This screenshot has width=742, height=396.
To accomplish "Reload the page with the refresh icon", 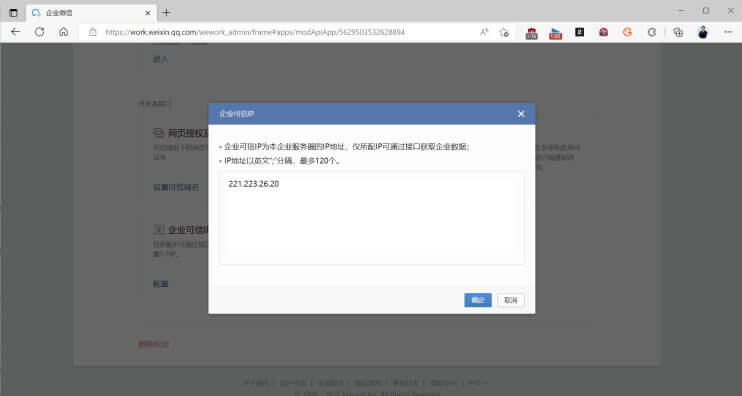I will 40,32.
